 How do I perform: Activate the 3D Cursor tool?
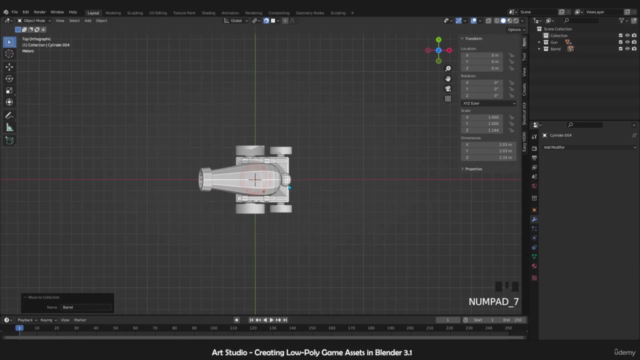point(9,54)
